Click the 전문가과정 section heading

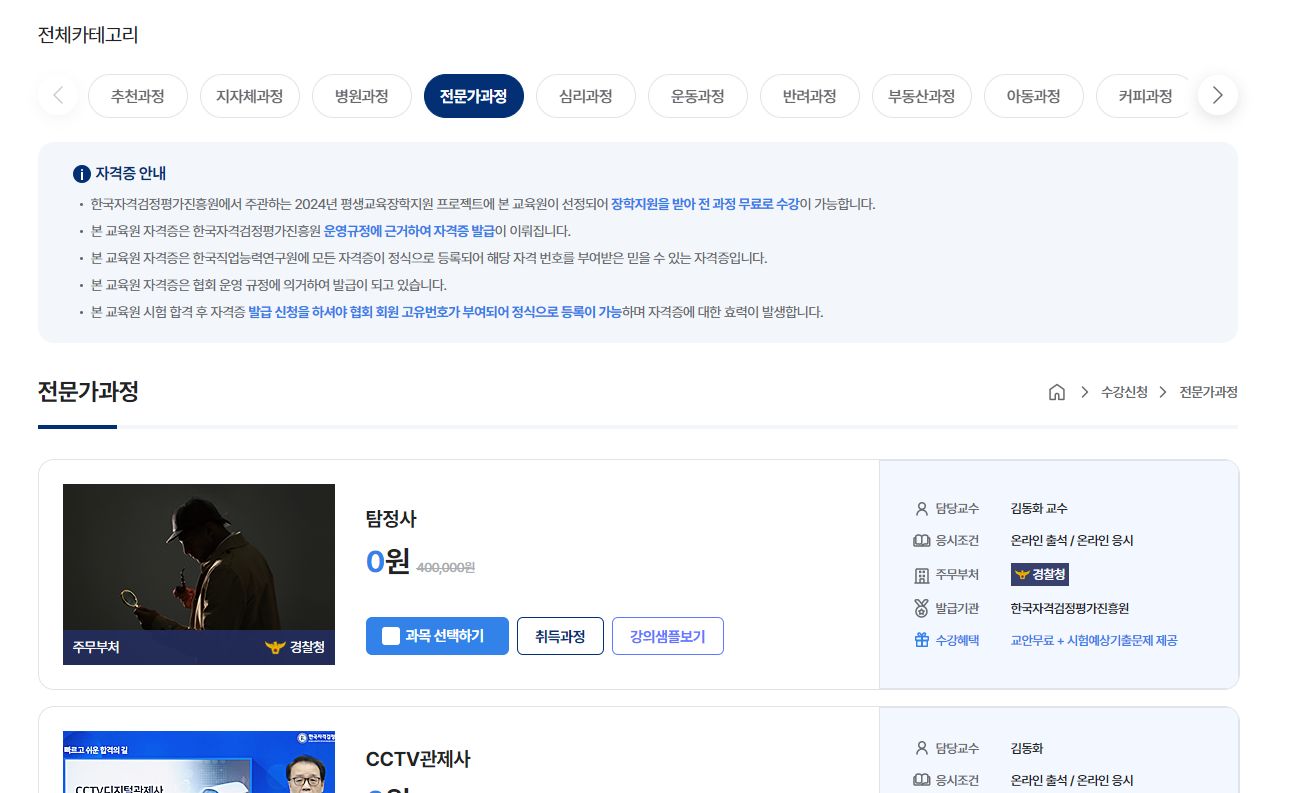[x=88, y=391]
